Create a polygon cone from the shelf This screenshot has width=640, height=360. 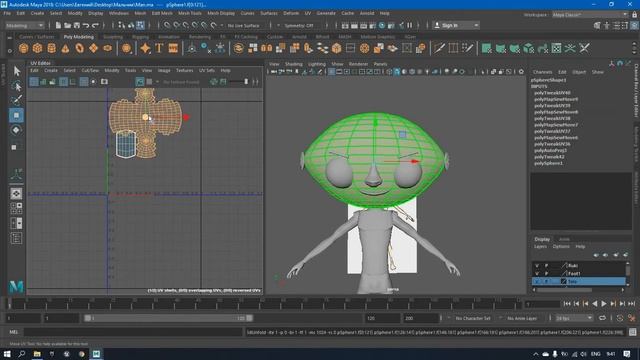click(65, 48)
